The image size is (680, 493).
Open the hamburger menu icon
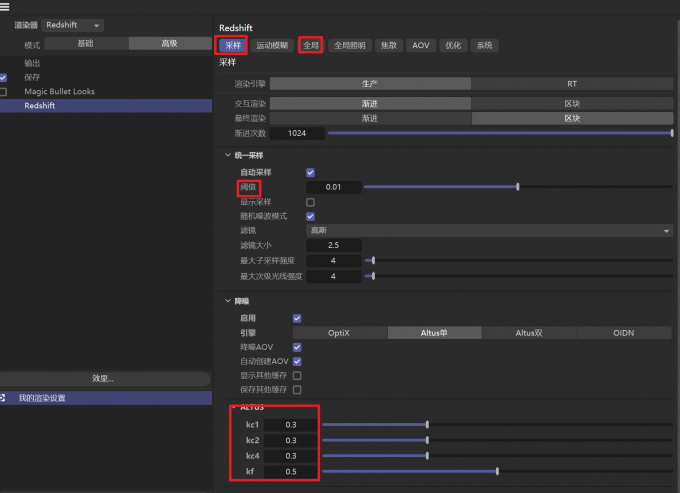click(4, 7)
